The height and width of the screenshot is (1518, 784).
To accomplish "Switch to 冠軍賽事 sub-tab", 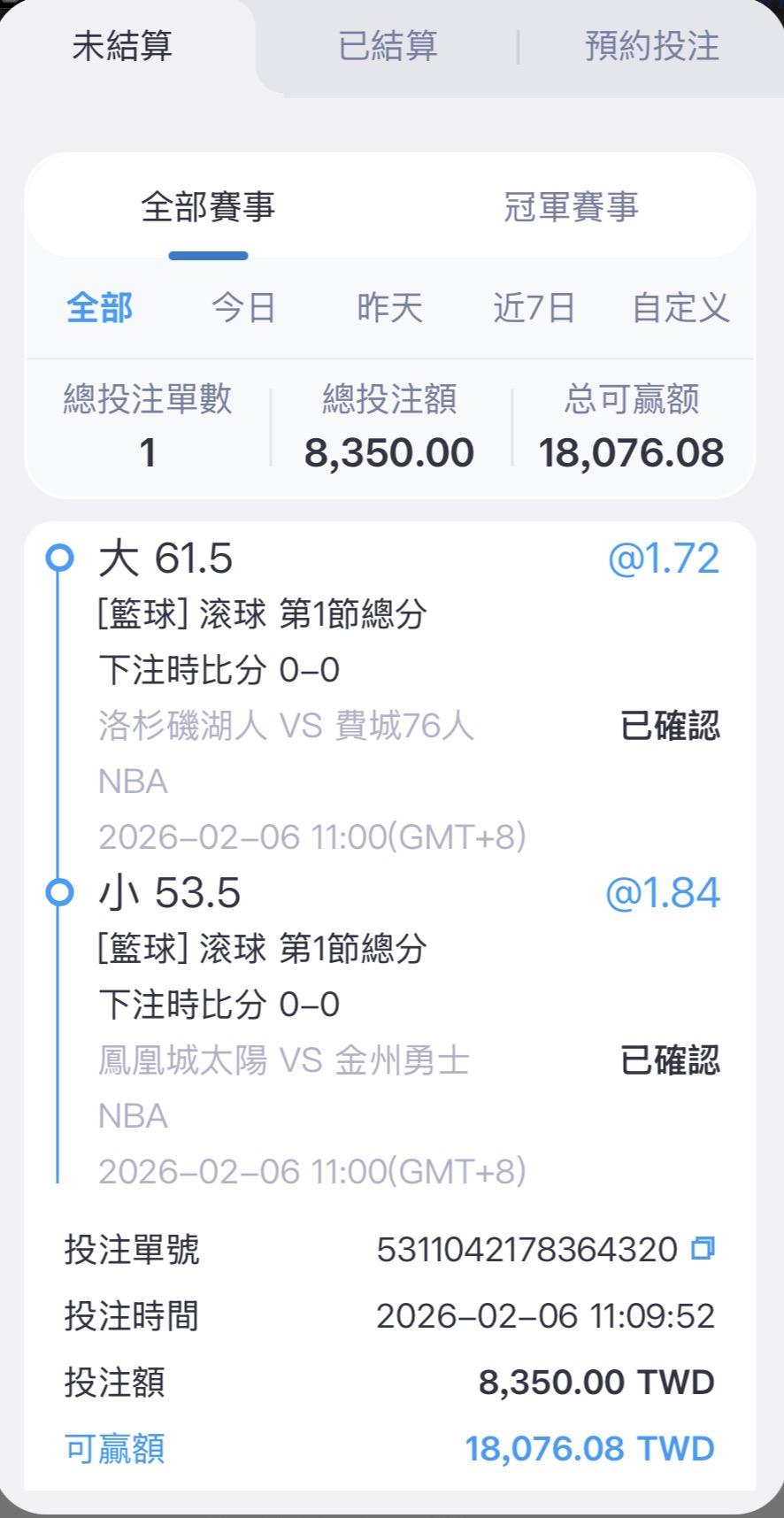I will click(x=571, y=207).
